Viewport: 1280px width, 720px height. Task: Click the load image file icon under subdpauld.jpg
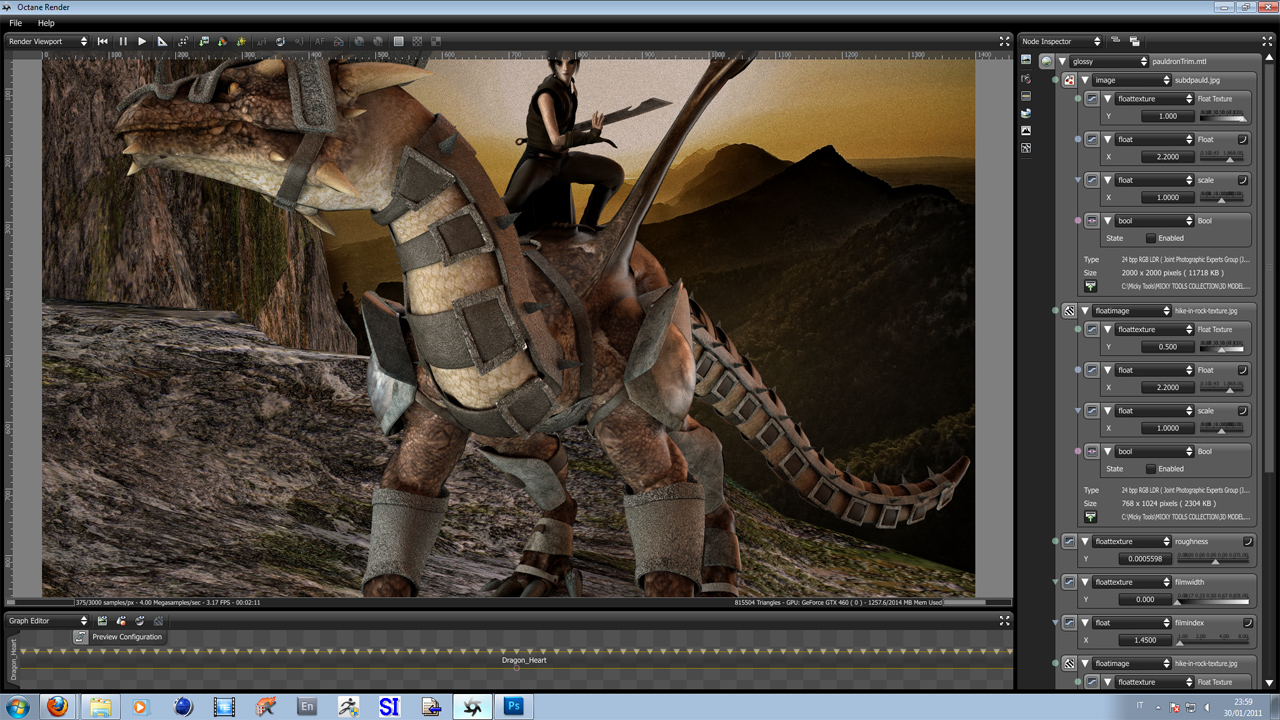coord(1091,286)
